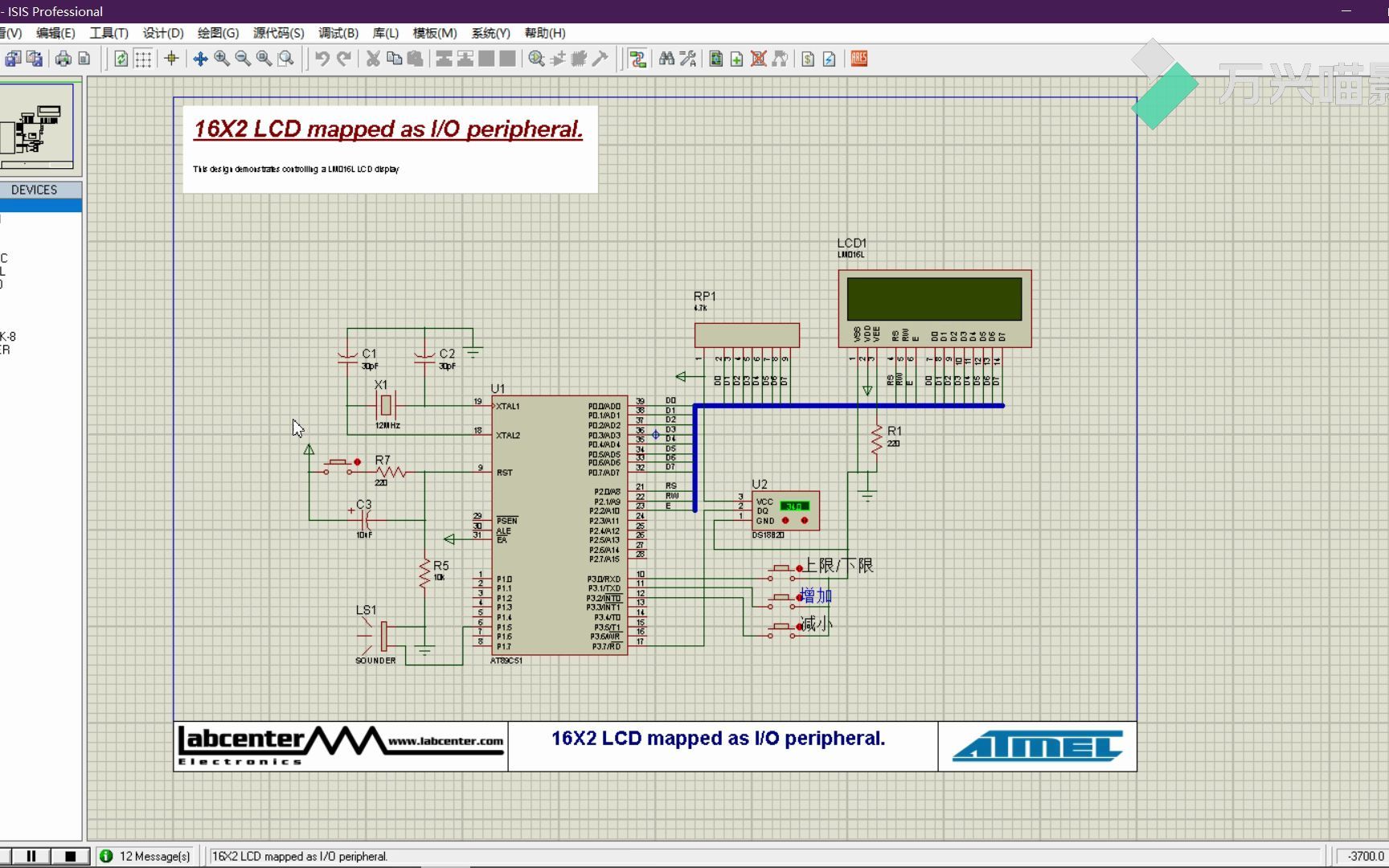The image size is (1389, 868).
Task: Click the Exit to Parent Sheet icon
Action: point(780,59)
